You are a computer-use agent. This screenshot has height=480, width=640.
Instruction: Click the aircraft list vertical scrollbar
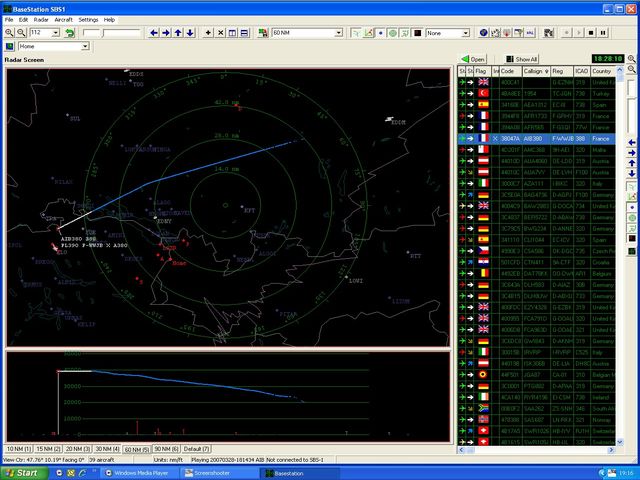pos(620,257)
